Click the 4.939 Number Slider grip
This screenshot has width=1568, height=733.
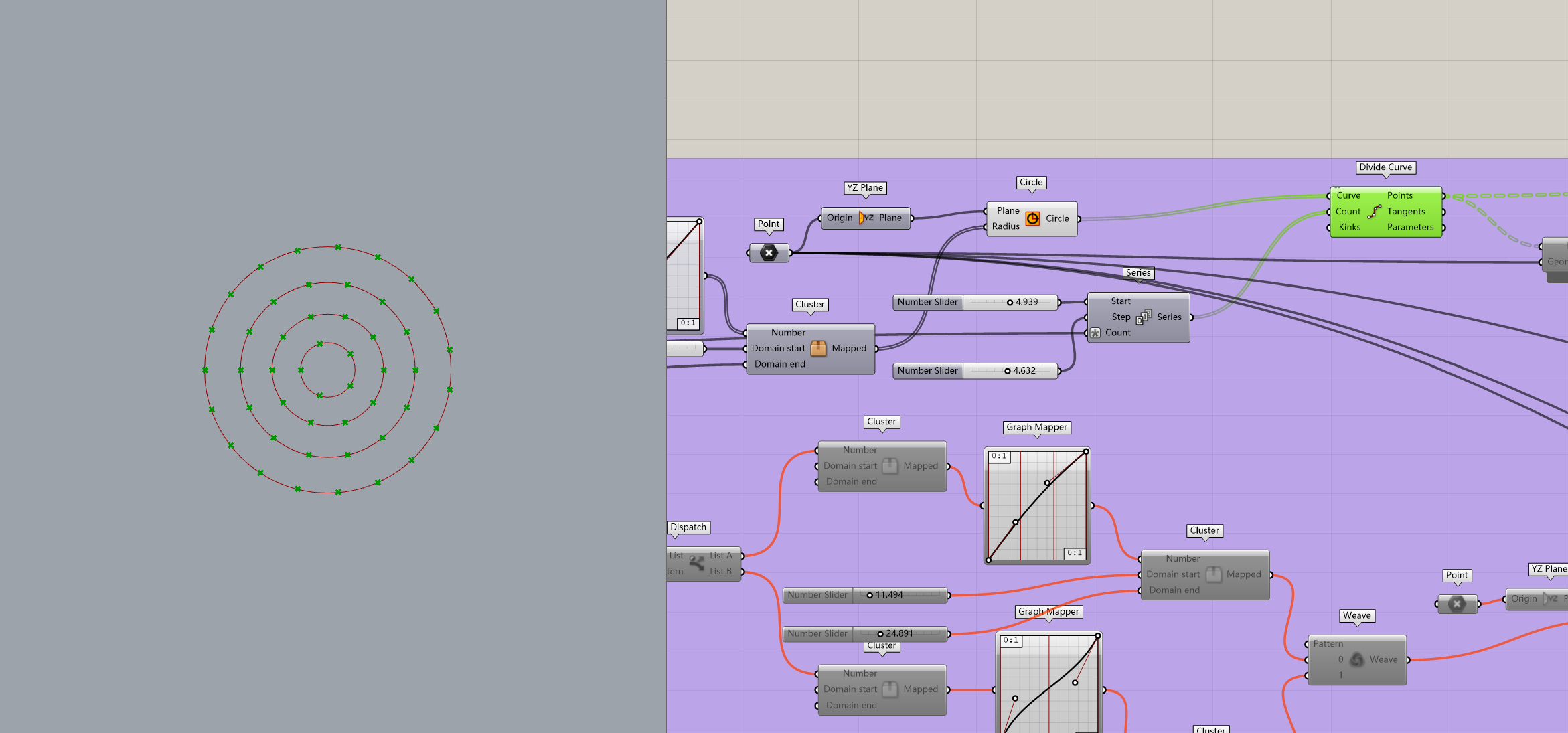[1010, 303]
